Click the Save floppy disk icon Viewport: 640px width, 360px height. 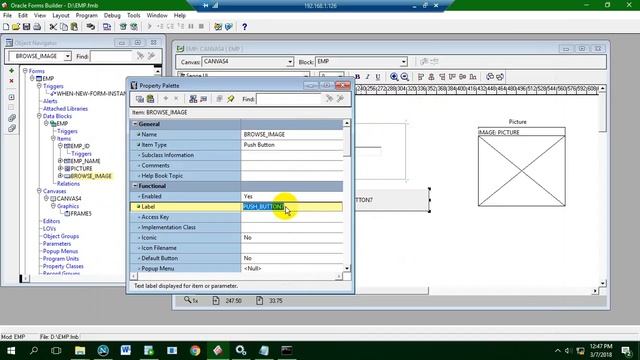27,27
